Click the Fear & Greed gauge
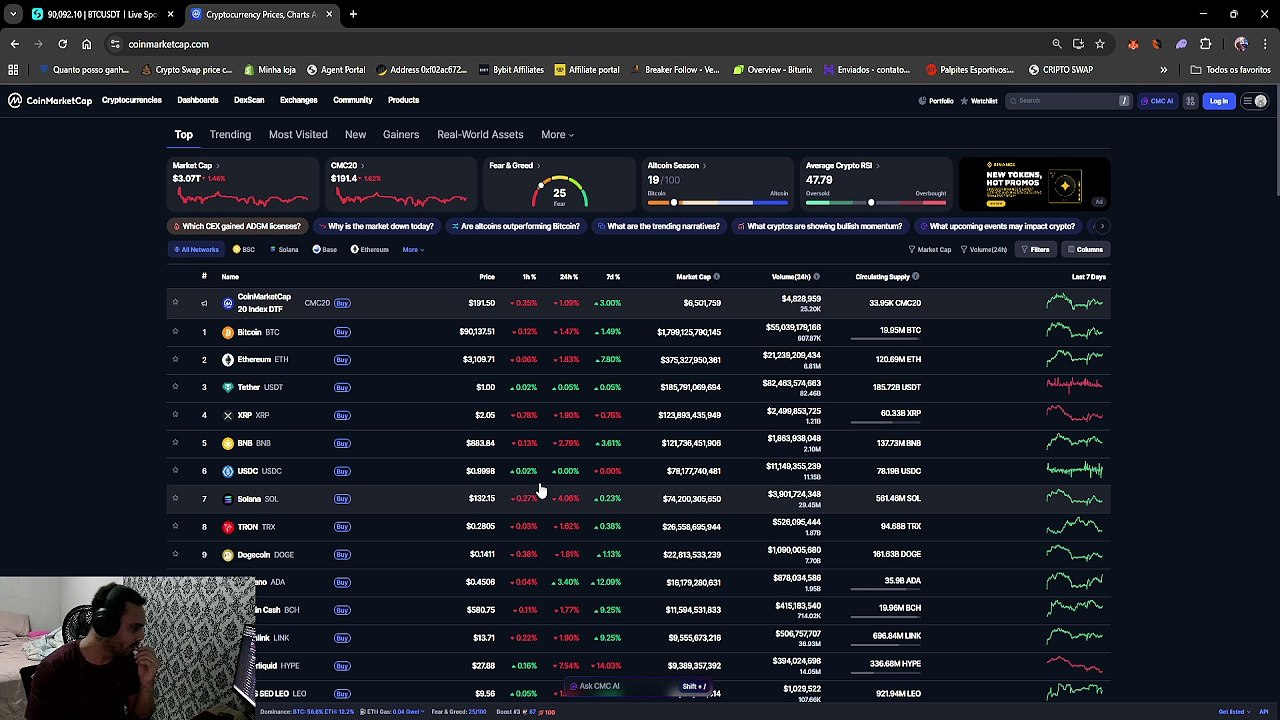1280x720 pixels. pyautogui.click(x=559, y=191)
